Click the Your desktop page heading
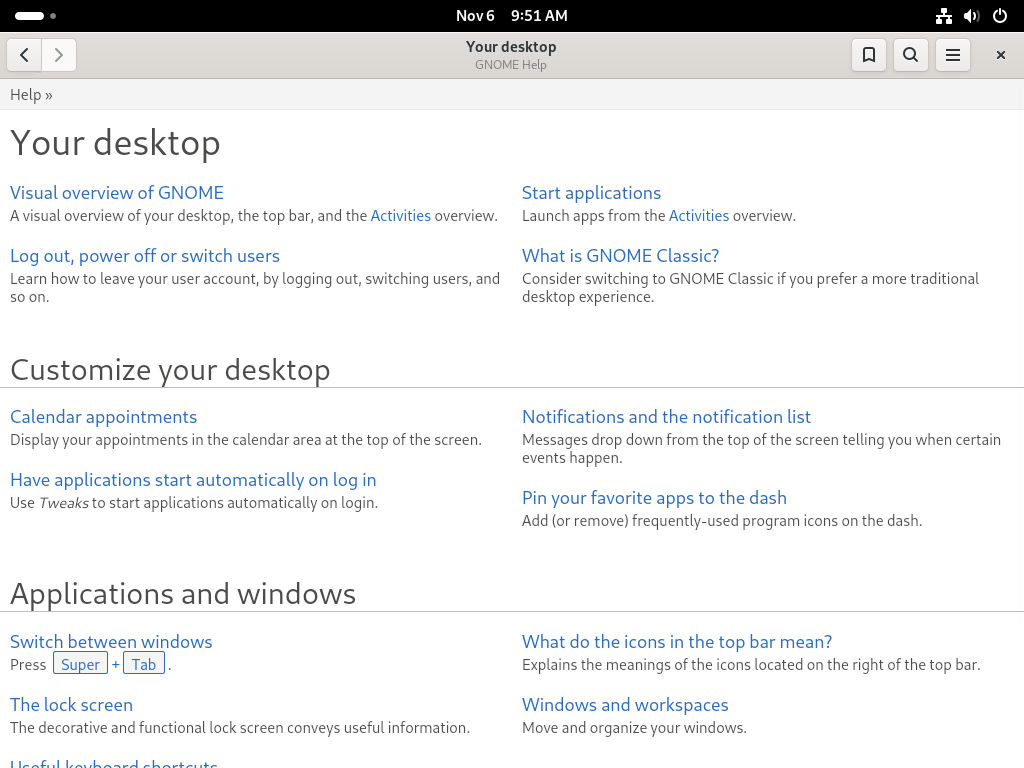Viewport: 1024px width, 768px height. 115,143
